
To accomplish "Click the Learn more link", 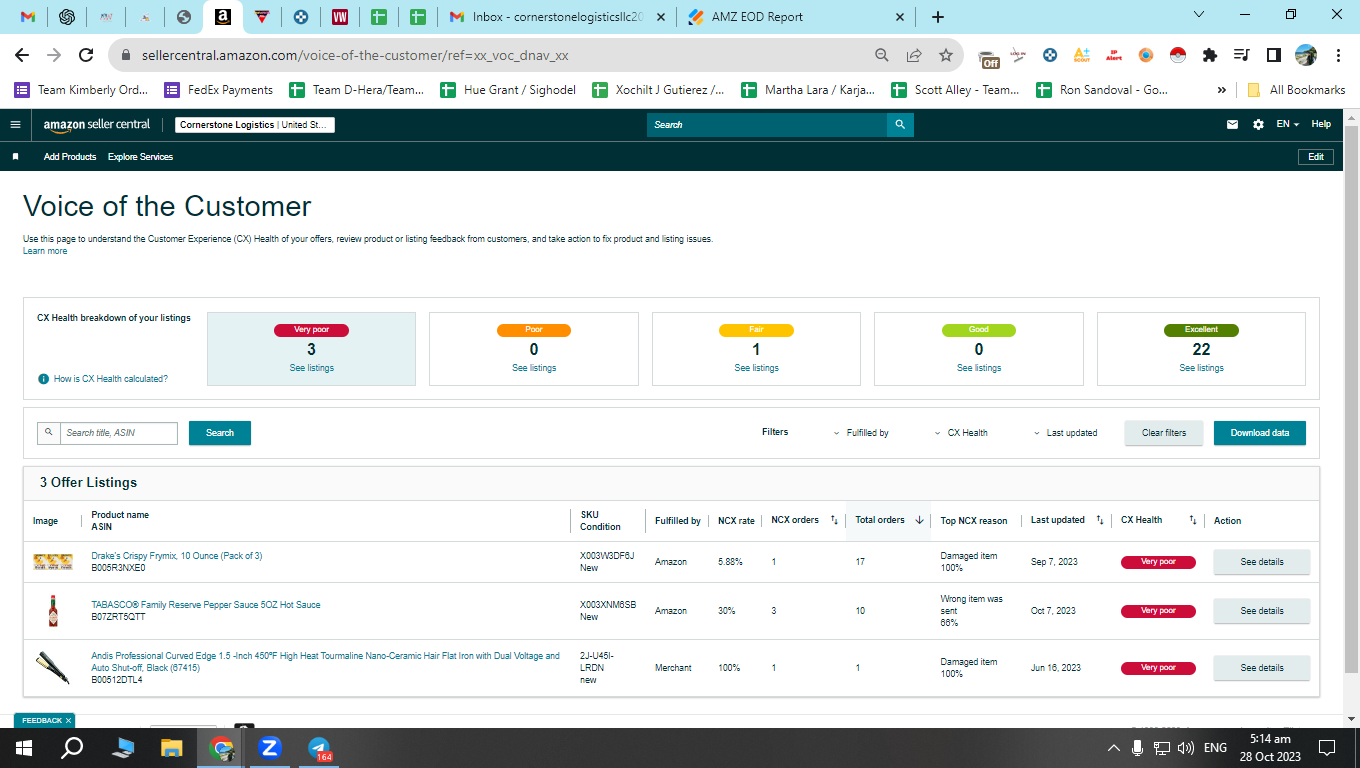I will click(45, 251).
